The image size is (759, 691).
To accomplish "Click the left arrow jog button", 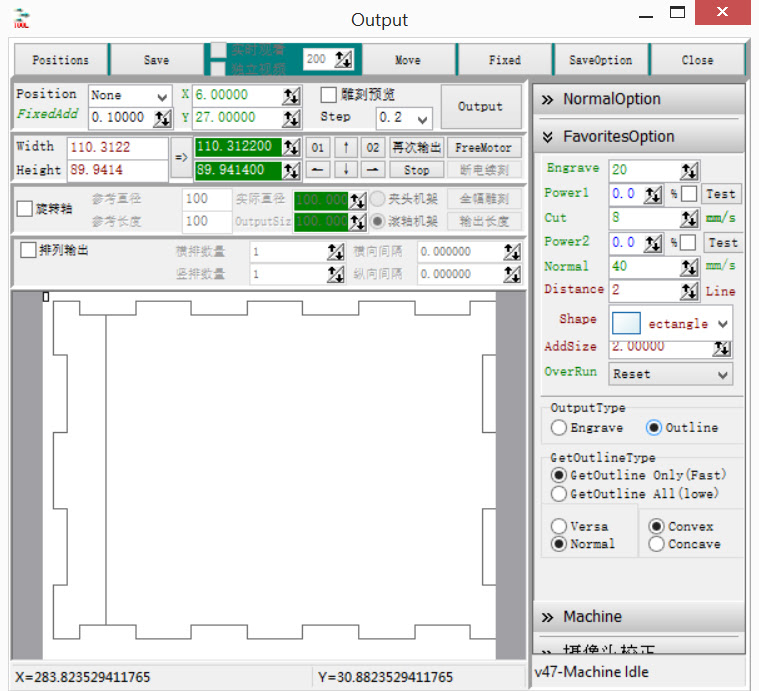I will tap(318, 170).
